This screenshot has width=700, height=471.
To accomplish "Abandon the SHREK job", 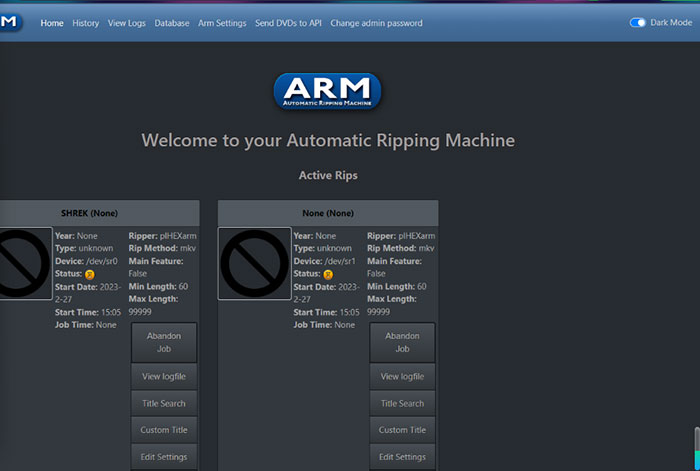I will (164, 342).
